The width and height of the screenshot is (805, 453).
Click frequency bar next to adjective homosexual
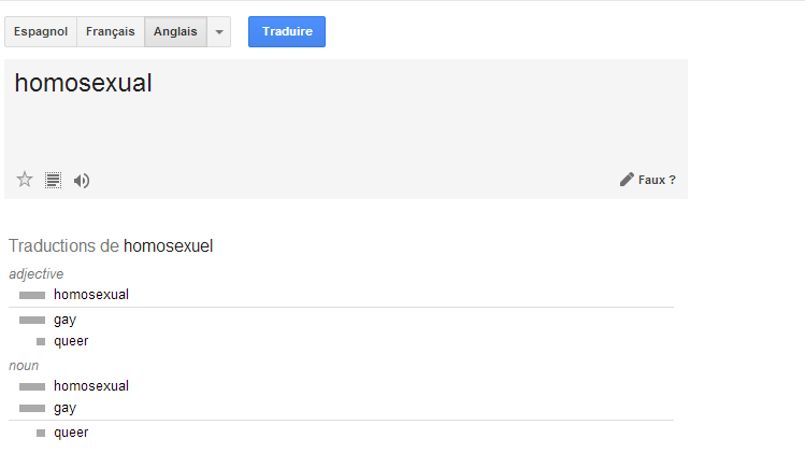32,295
